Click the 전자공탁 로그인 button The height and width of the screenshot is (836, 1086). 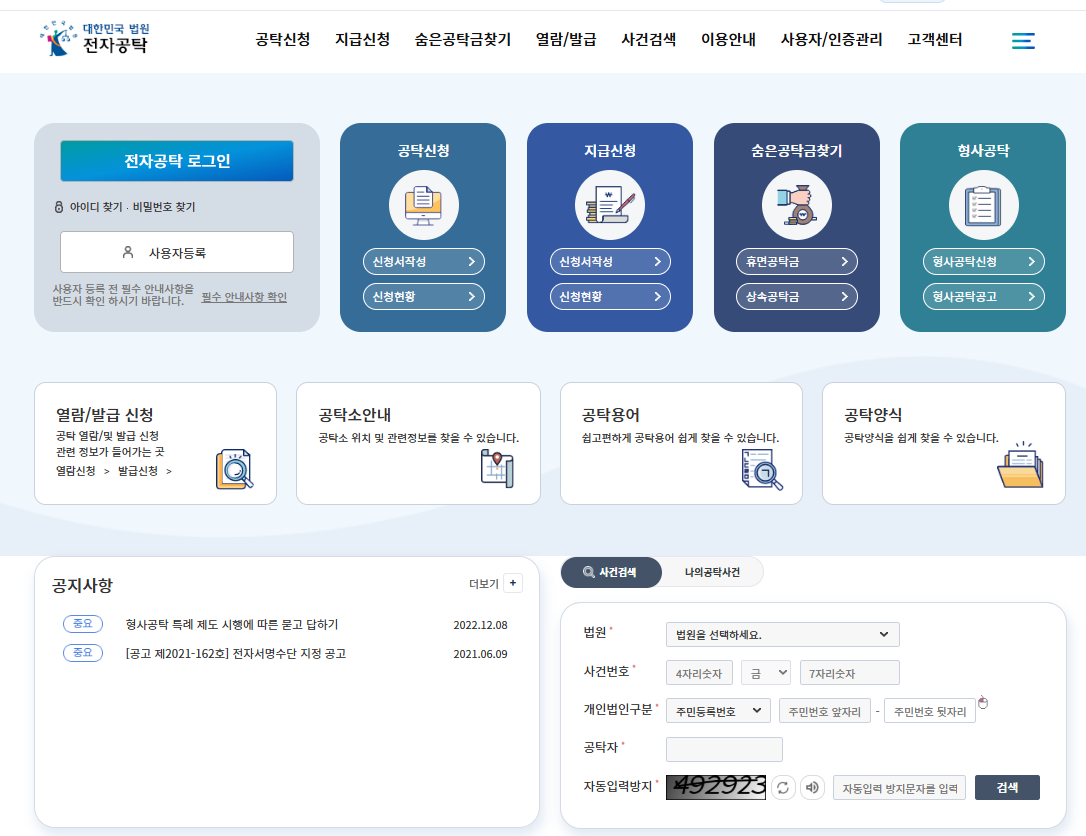point(176,160)
